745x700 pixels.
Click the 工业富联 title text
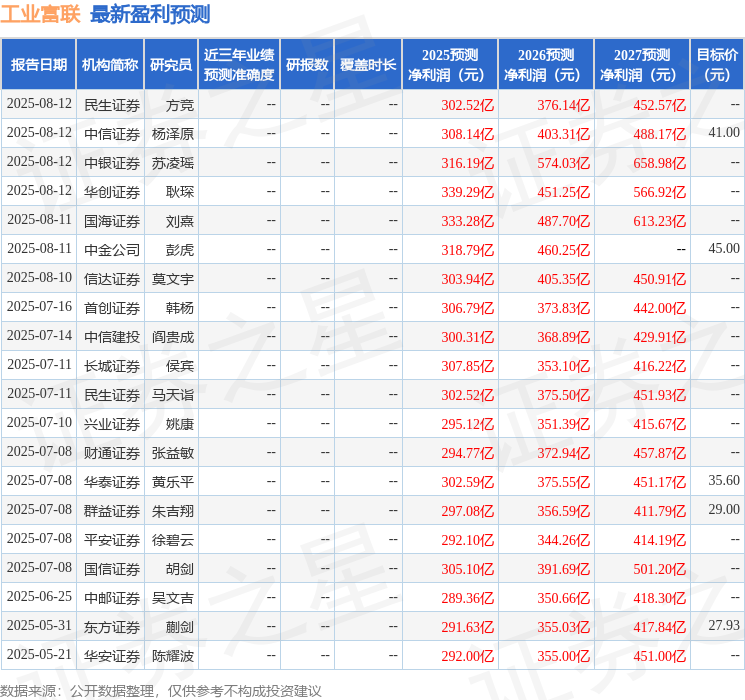click(40, 14)
